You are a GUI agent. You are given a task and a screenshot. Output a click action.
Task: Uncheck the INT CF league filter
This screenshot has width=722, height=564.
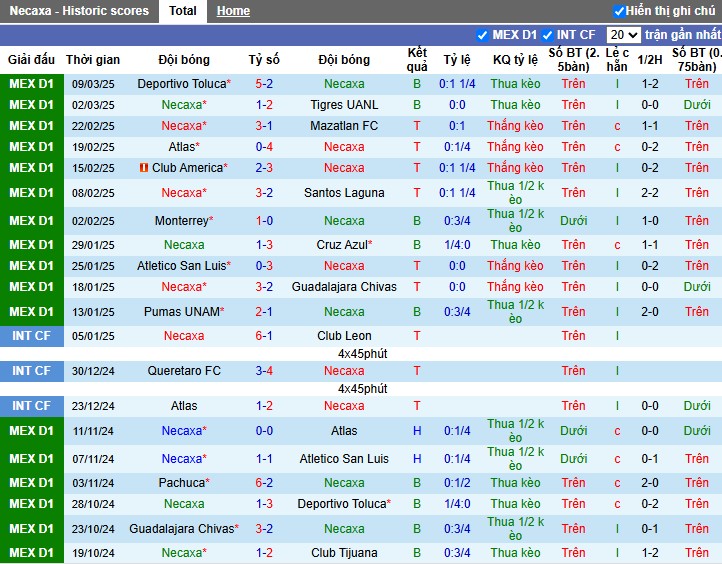coord(547,35)
